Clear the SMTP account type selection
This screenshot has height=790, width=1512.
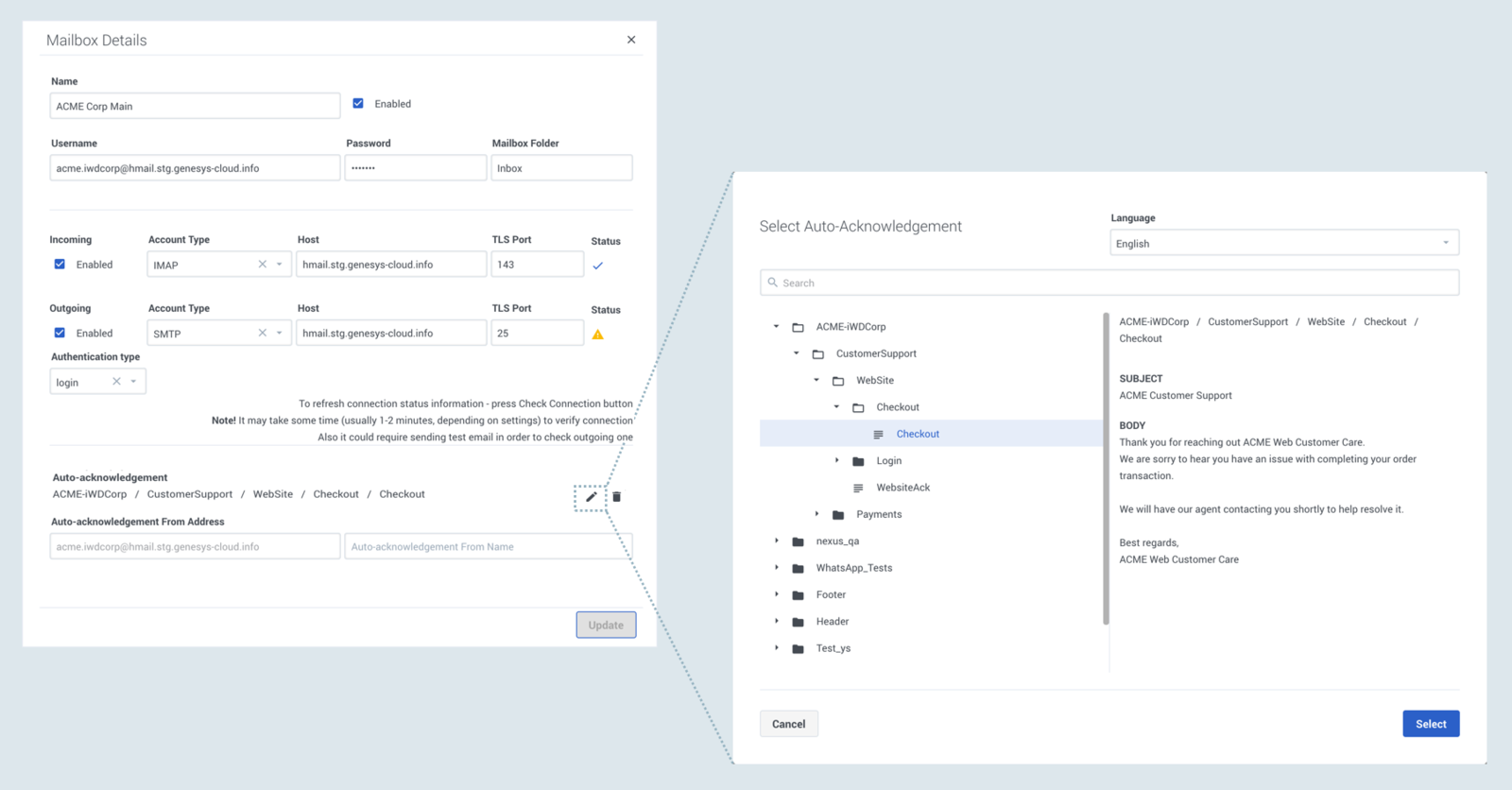pyautogui.click(x=262, y=334)
